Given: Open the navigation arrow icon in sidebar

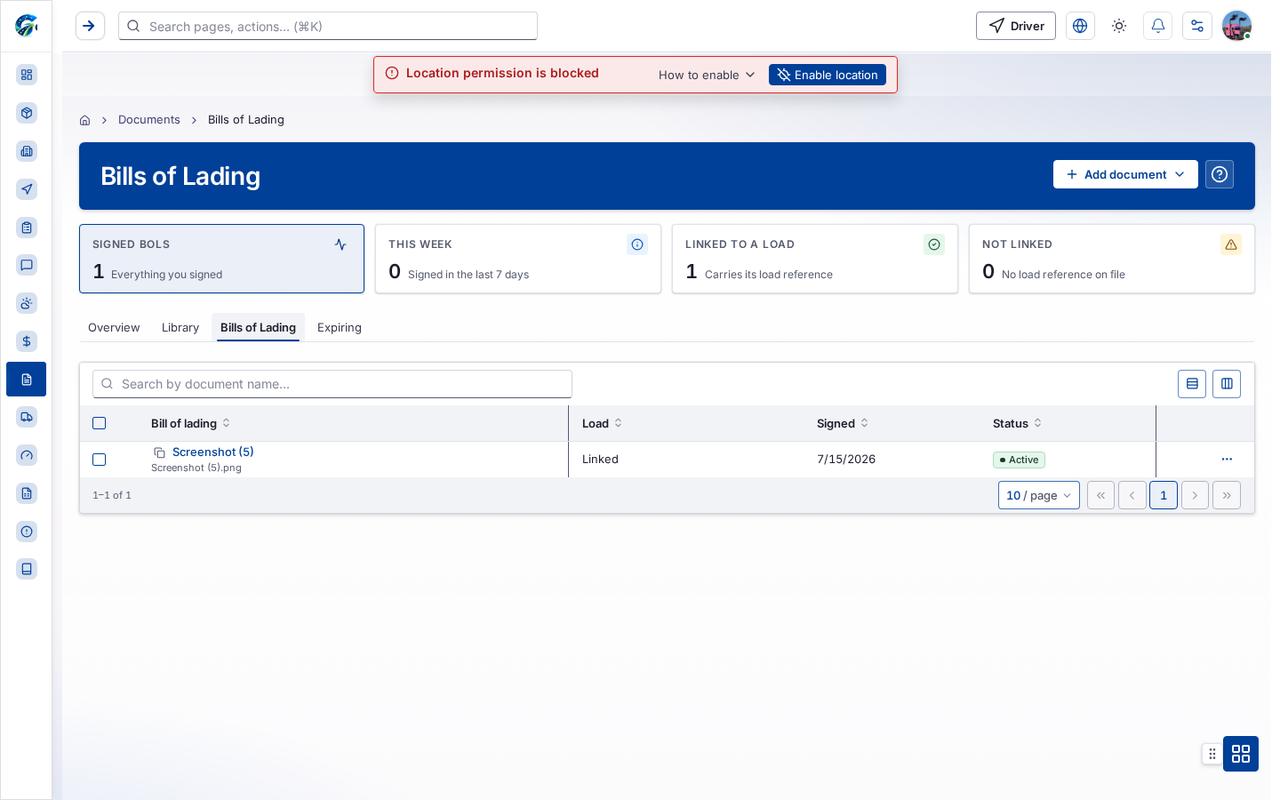Looking at the screenshot, I should (27, 189).
